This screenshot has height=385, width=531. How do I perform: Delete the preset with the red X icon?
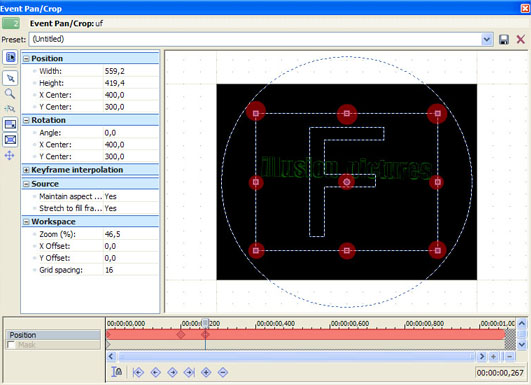coord(521,40)
